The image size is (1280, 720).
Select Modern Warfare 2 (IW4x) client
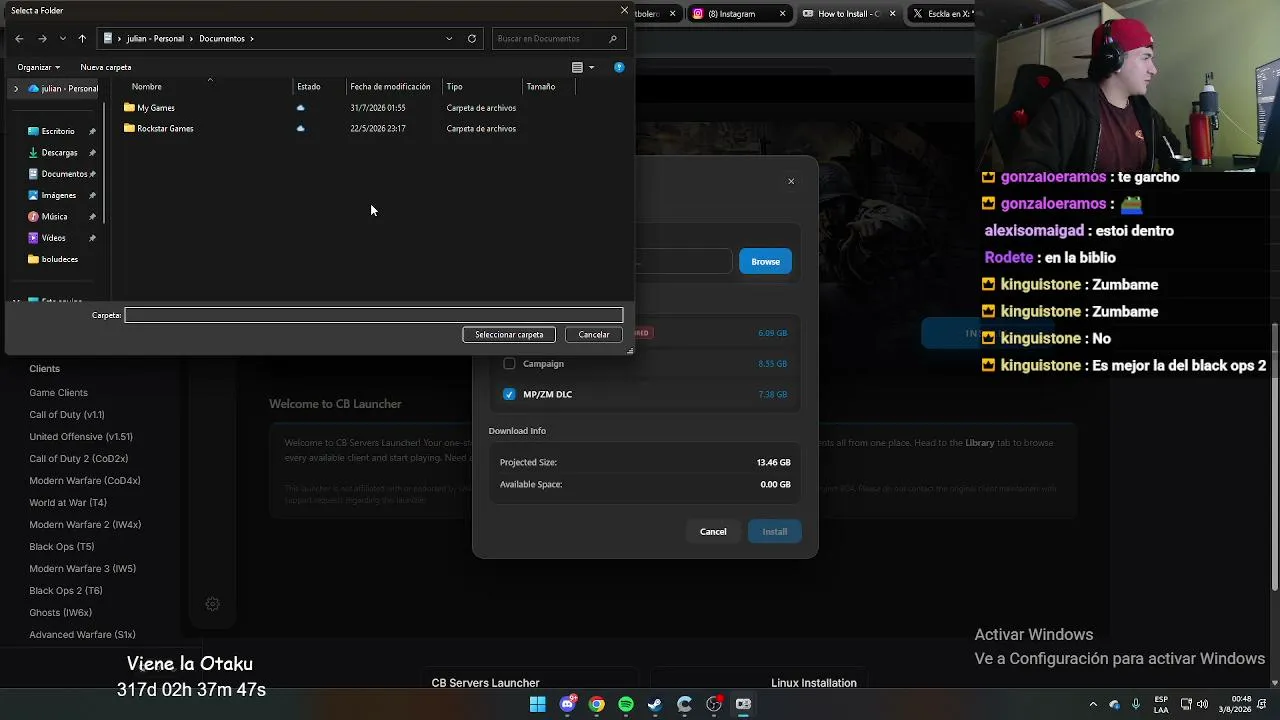(85, 525)
